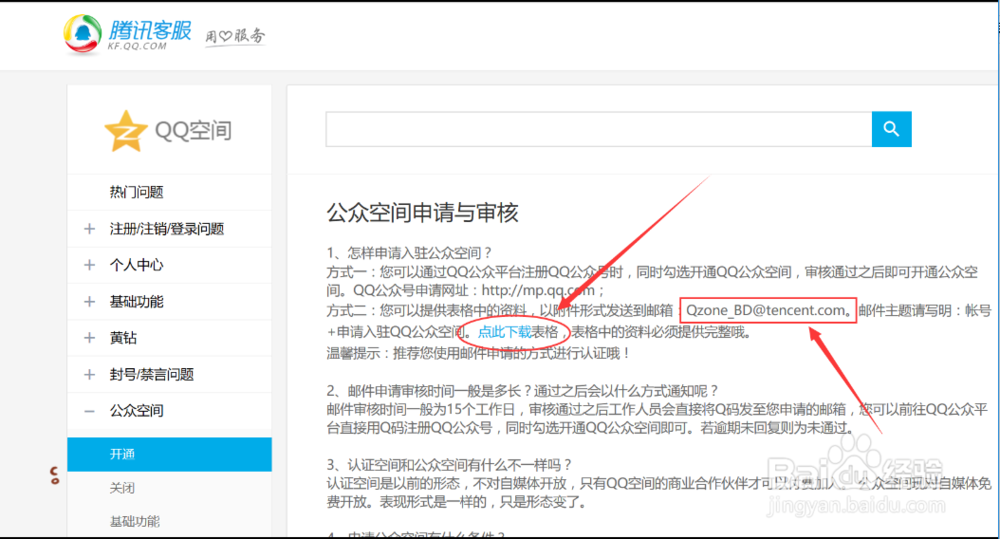This screenshot has width=1000, height=539.
Task: Expand the 基础功能 section plus sign
Action: click(x=89, y=301)
